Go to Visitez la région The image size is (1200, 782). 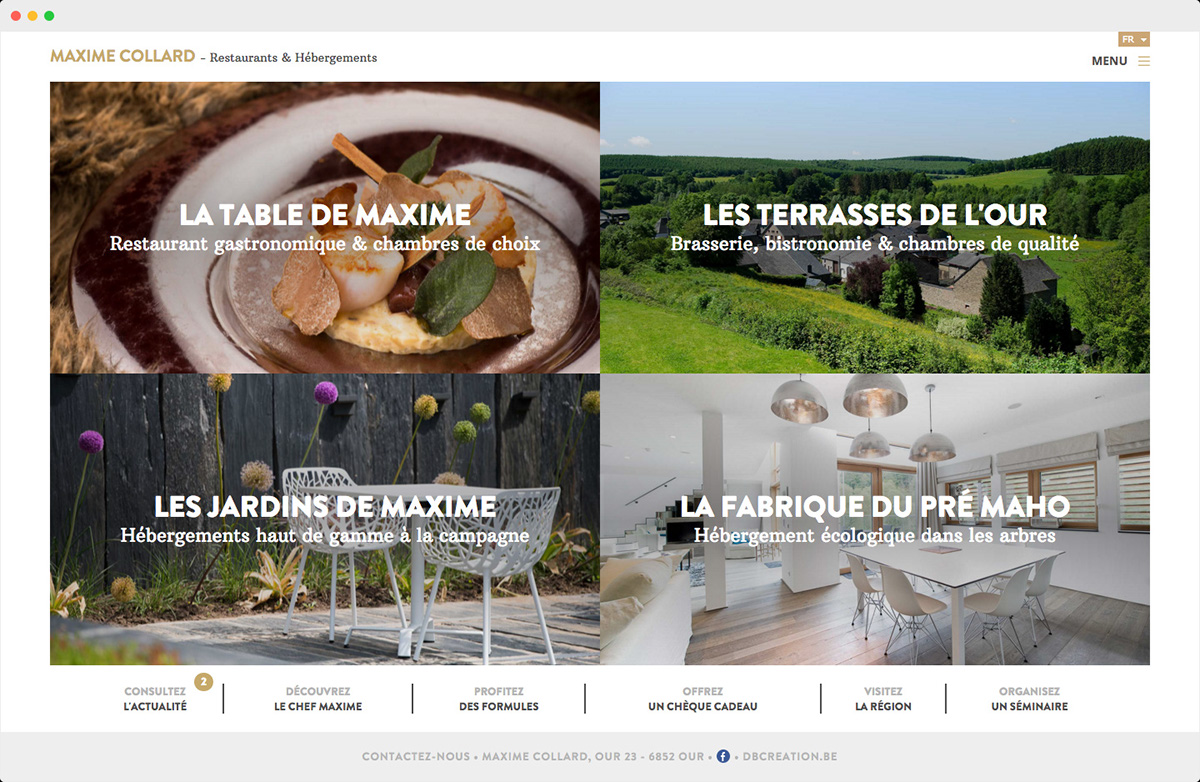[883, 699]
